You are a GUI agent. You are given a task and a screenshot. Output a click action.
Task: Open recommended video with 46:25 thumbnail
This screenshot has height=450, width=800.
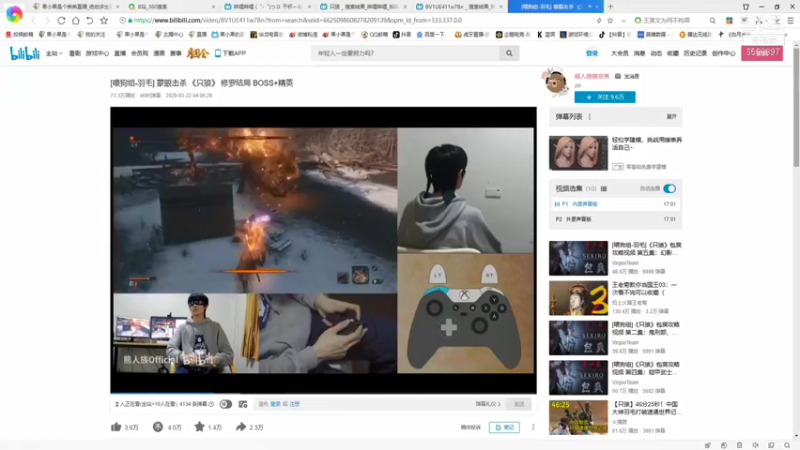579,417
